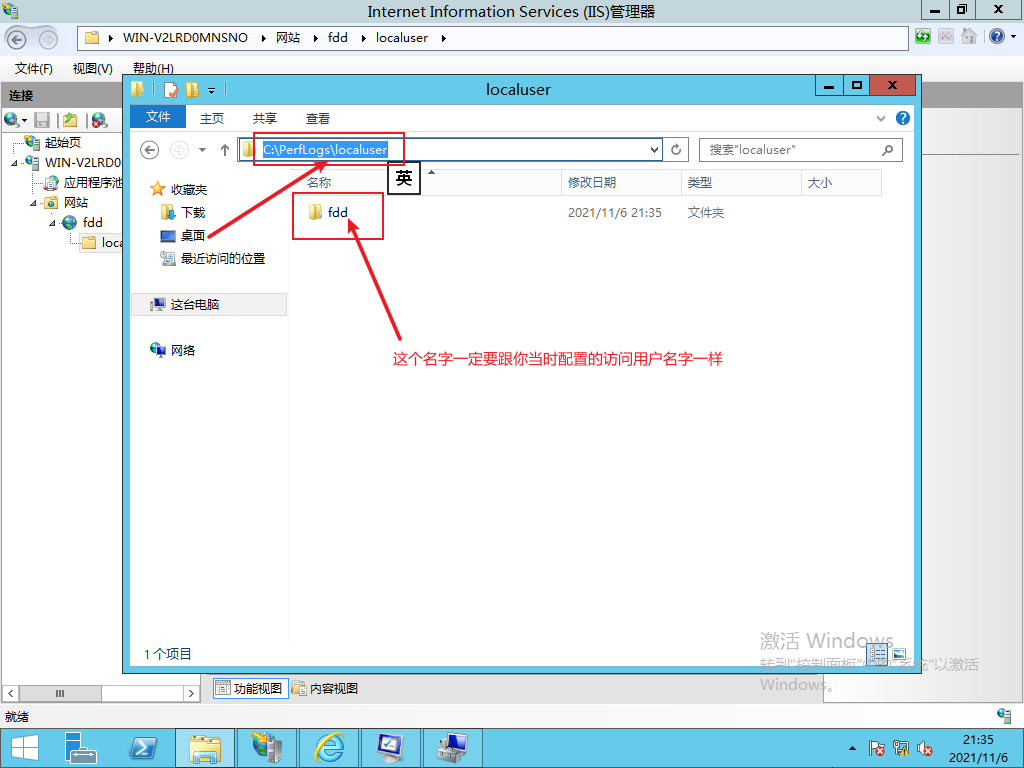The image size is (1024, 768).
Task: Click the 网站 breadcrumb in IIS address bar
Action: (x=288, y=38)
